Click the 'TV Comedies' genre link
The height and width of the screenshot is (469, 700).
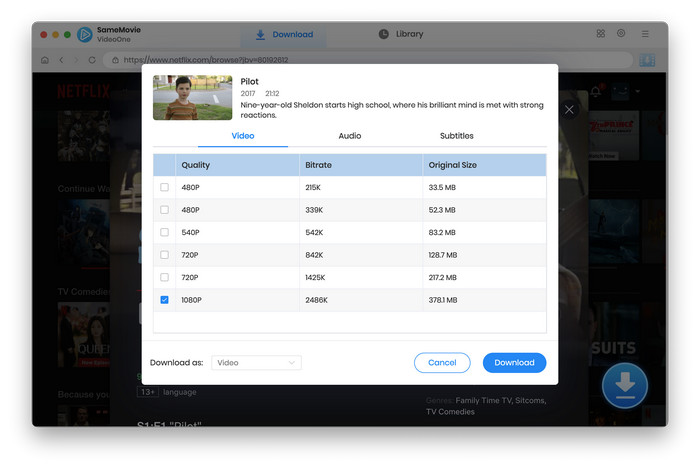click(450, 411)
